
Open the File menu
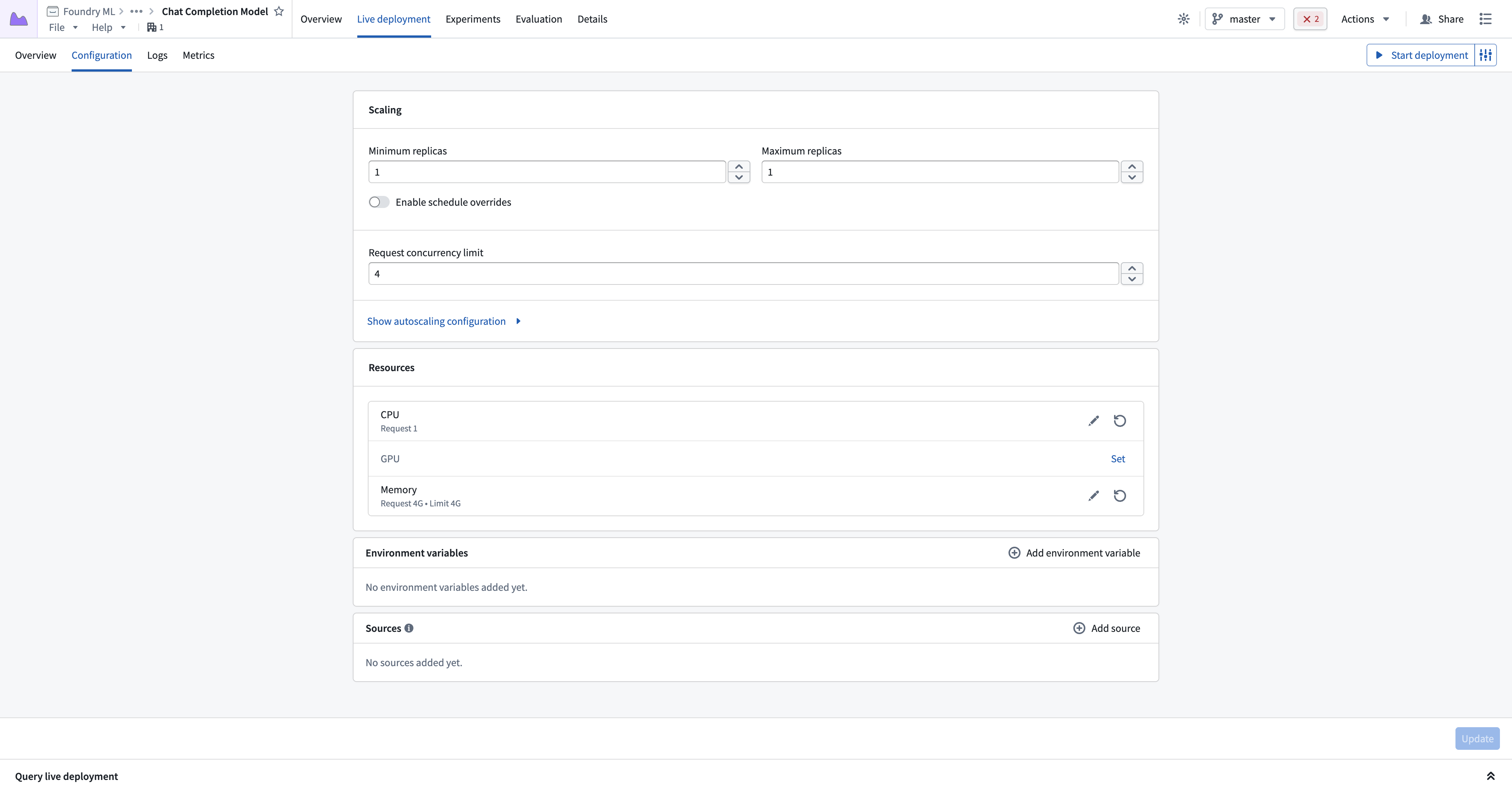click(63, 27)
